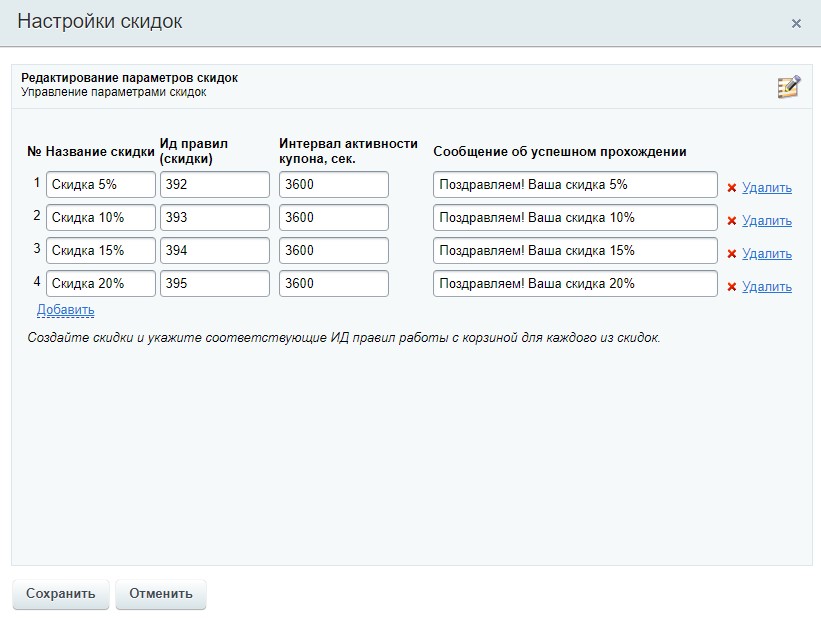Click Удалить link for Скидка 10%
This screenshot has height=624, width=821.
tap(767, 221)
